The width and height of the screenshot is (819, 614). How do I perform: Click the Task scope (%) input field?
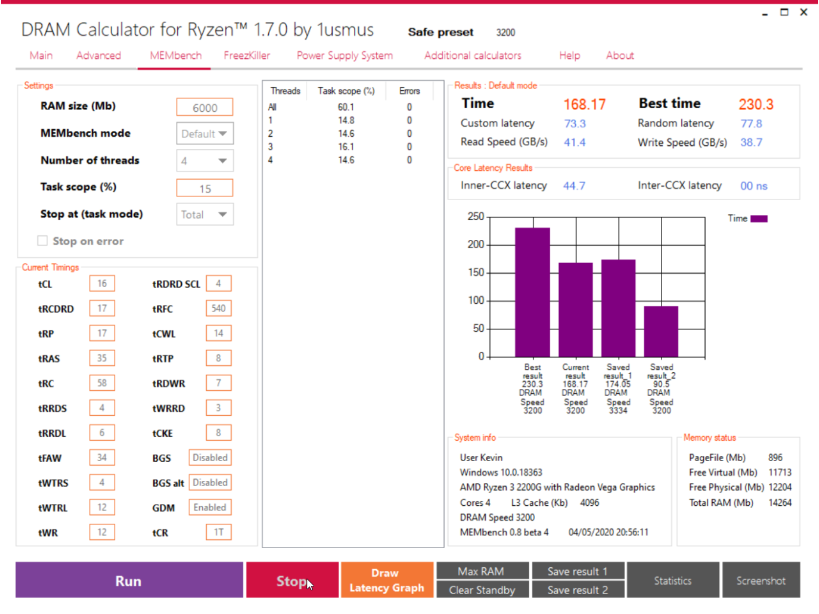coord(205,188)
